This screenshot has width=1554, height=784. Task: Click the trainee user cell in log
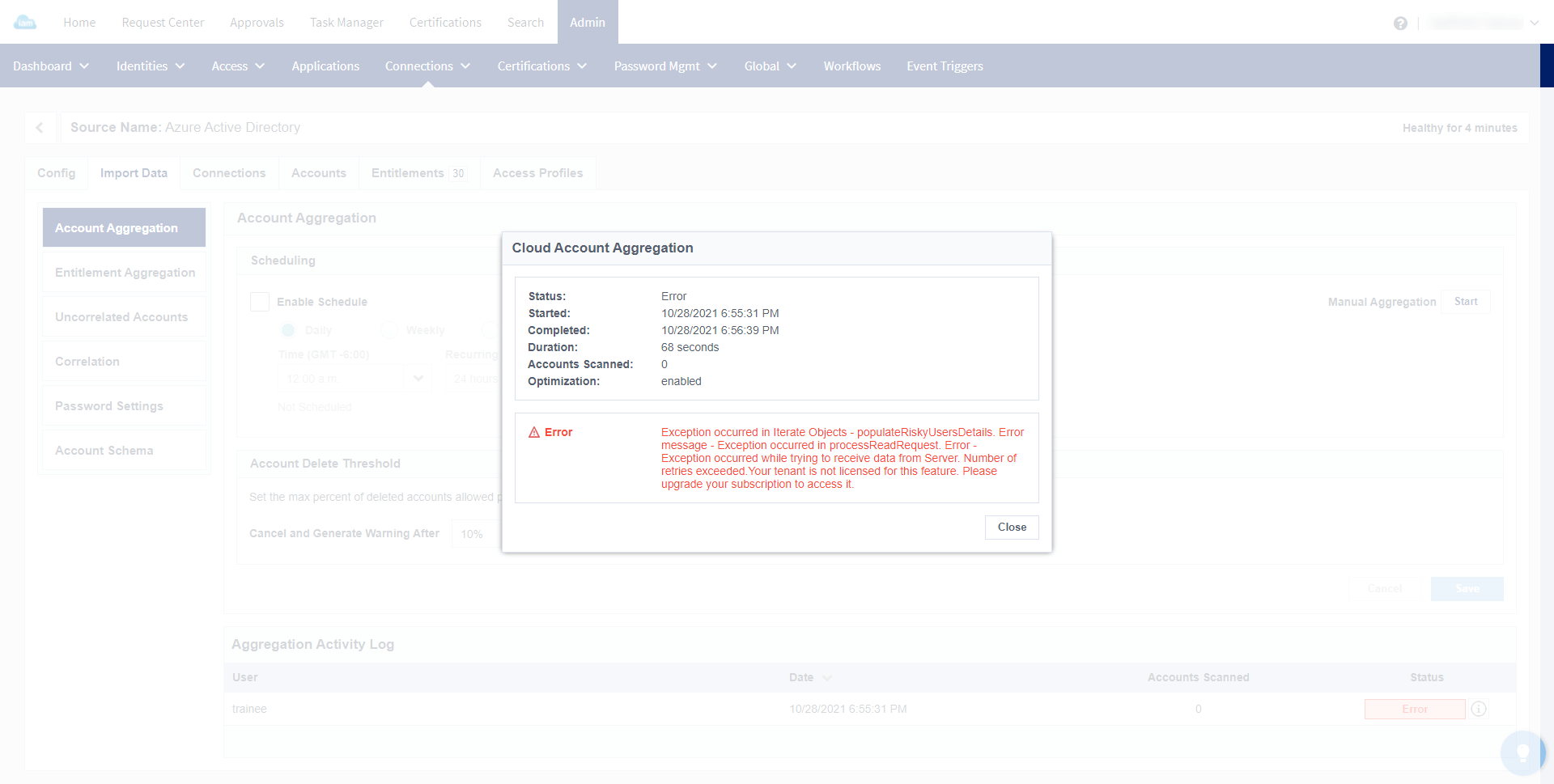point(249,709)
